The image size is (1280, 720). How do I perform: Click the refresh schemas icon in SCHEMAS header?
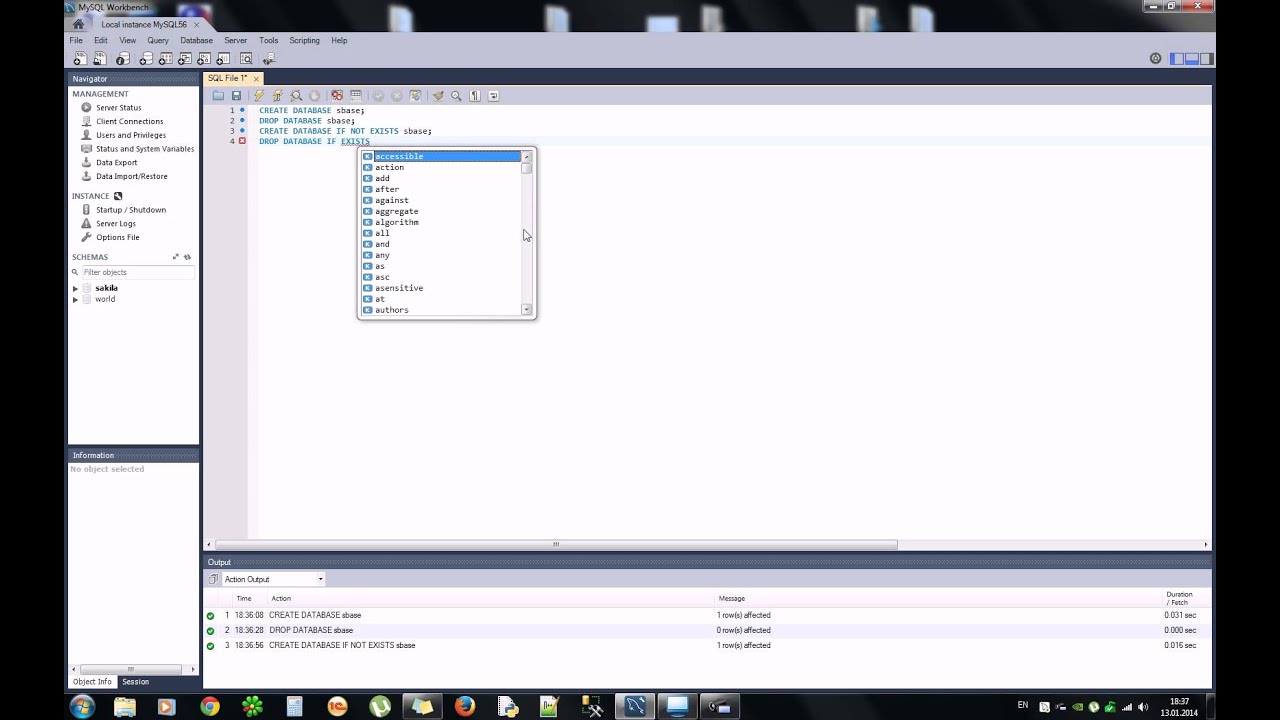187,257
